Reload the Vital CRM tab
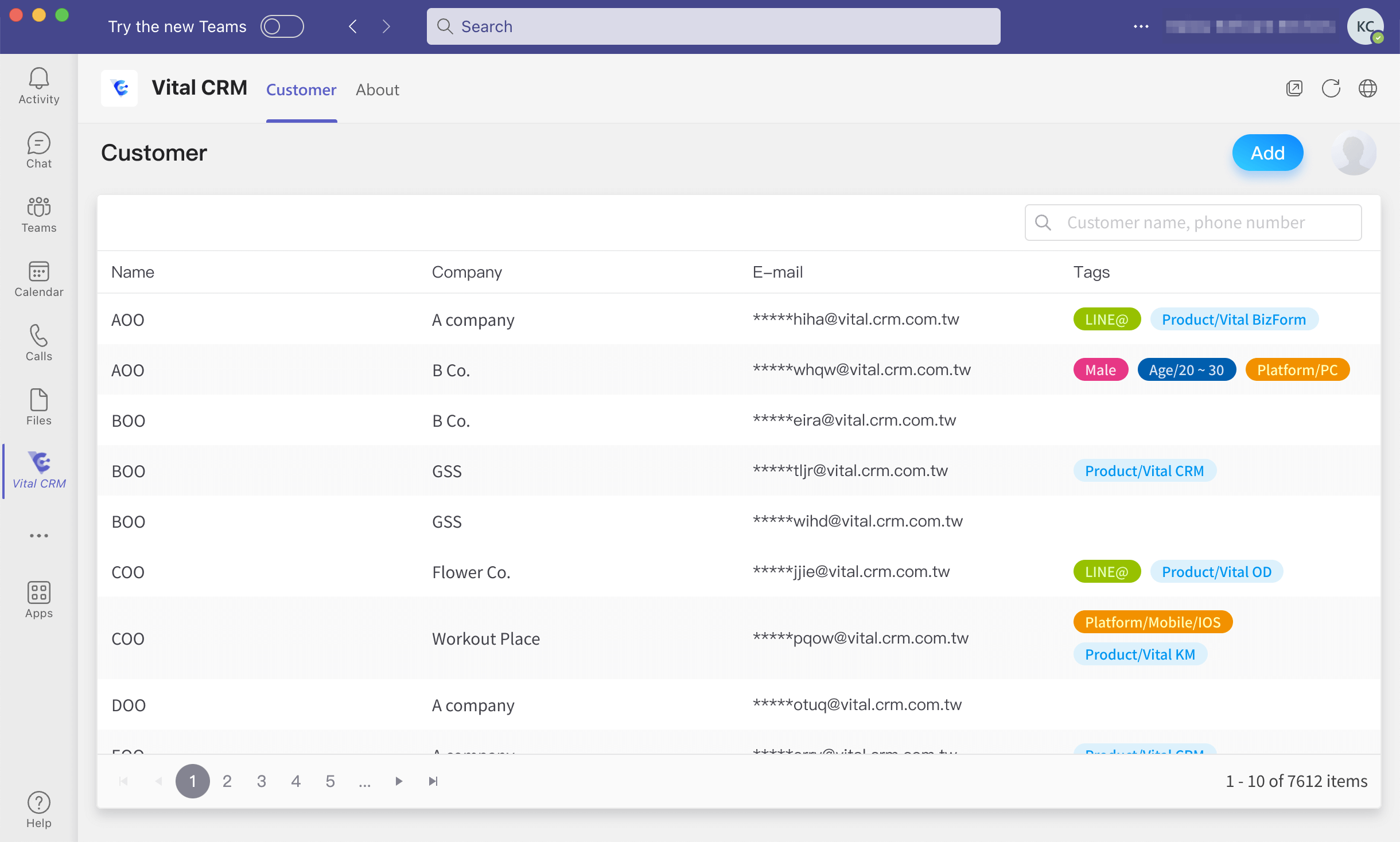1400x842 pixels. pos(1331,88)
